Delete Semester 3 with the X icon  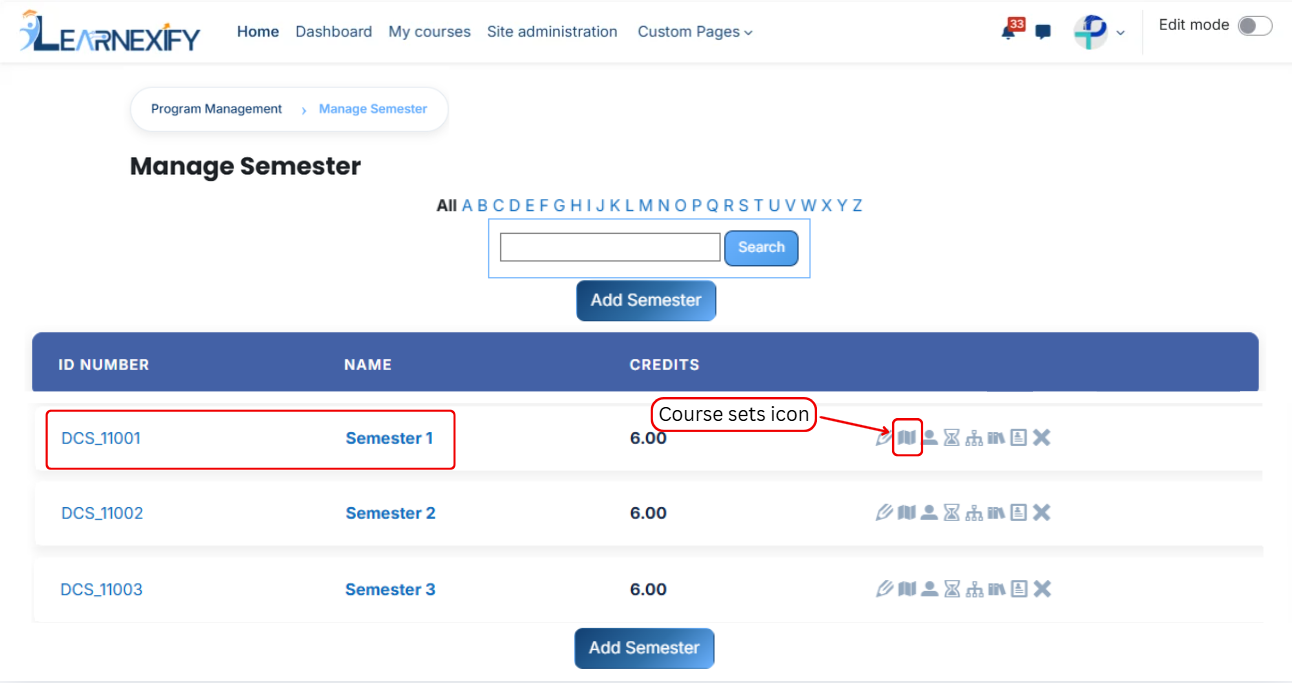1042,589
